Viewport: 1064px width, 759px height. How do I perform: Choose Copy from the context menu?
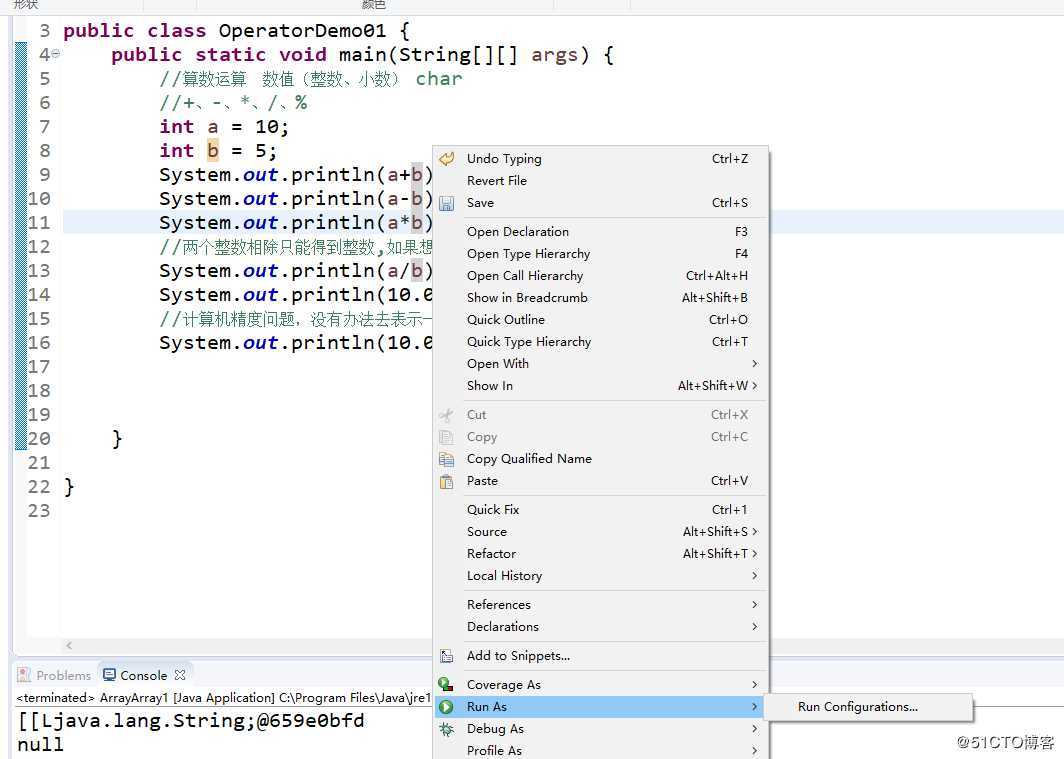601,437
